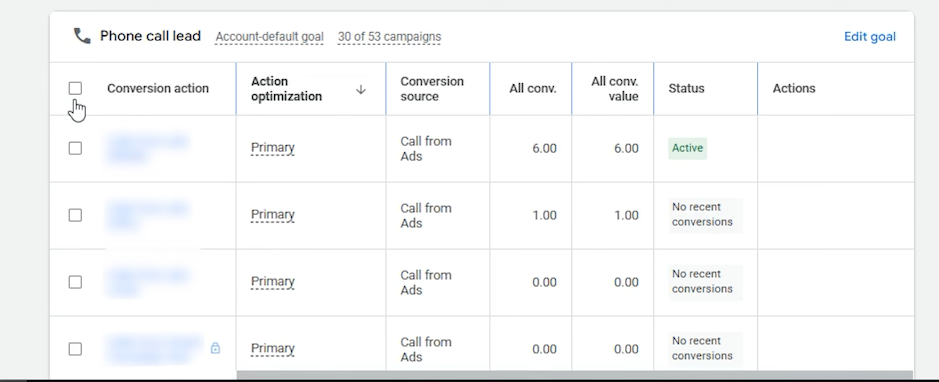Open Primary setting in the first row

(x=272, y=148)
